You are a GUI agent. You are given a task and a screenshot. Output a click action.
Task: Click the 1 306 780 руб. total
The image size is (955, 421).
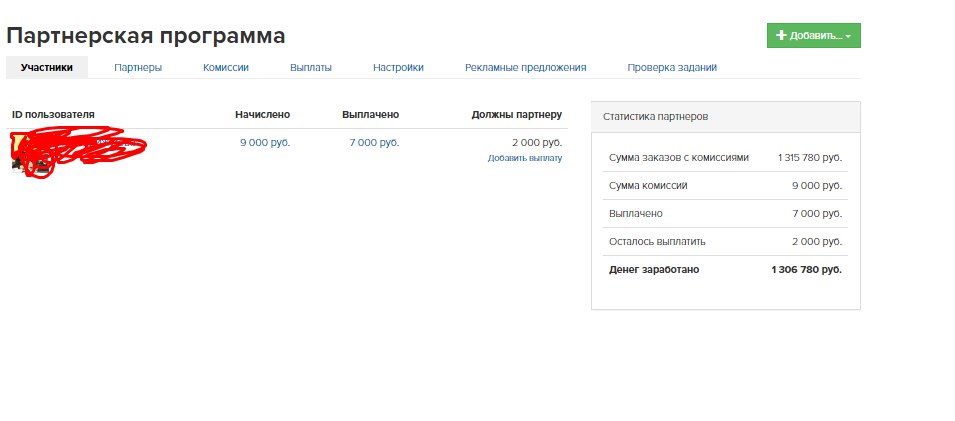pyautogui.click(x=806, y=269)
